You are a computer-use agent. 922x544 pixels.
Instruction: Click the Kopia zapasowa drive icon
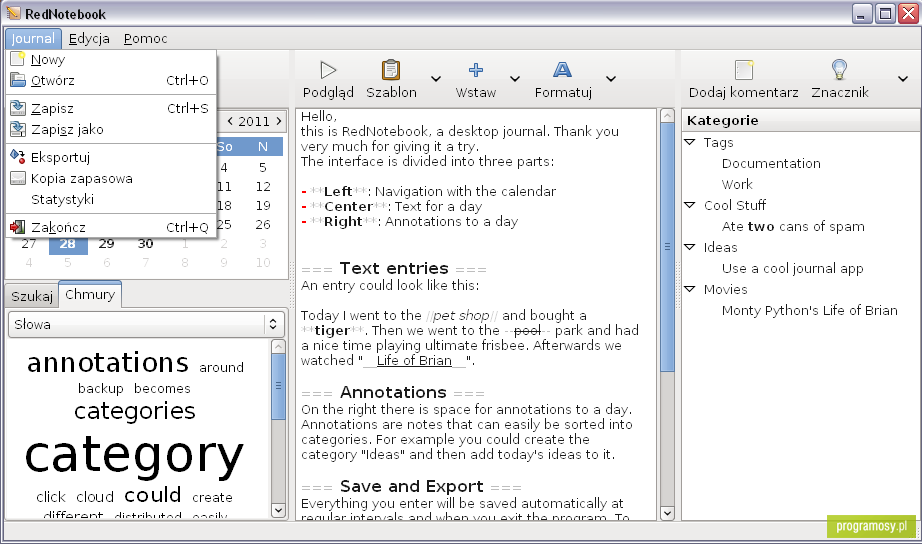pos(18,178)
